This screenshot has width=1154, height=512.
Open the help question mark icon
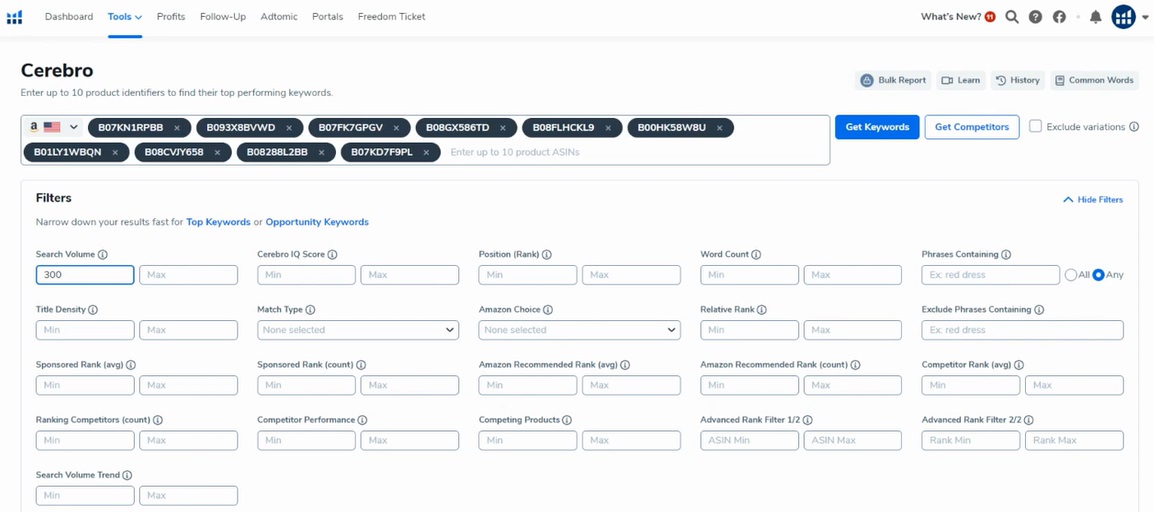[1036, 17]
